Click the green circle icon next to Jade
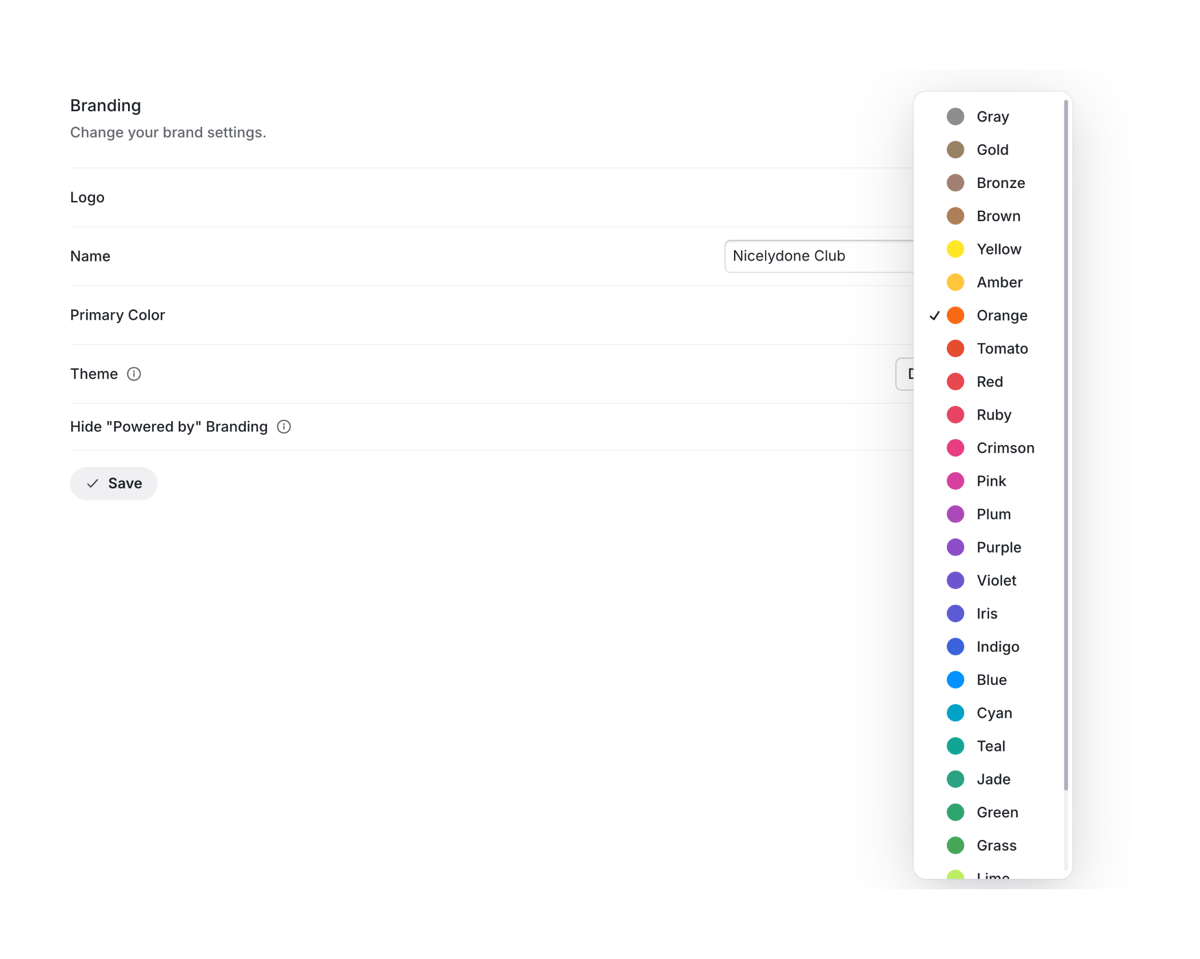This screenshot has width=1200, height=959. (955, 779)
